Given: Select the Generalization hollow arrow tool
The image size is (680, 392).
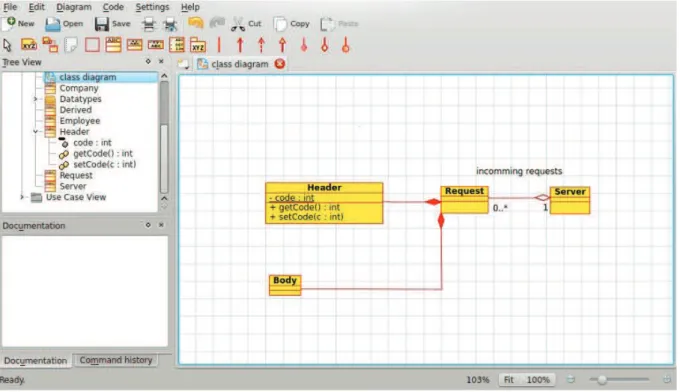Looking at the screenshot, I should coord(282,45).
